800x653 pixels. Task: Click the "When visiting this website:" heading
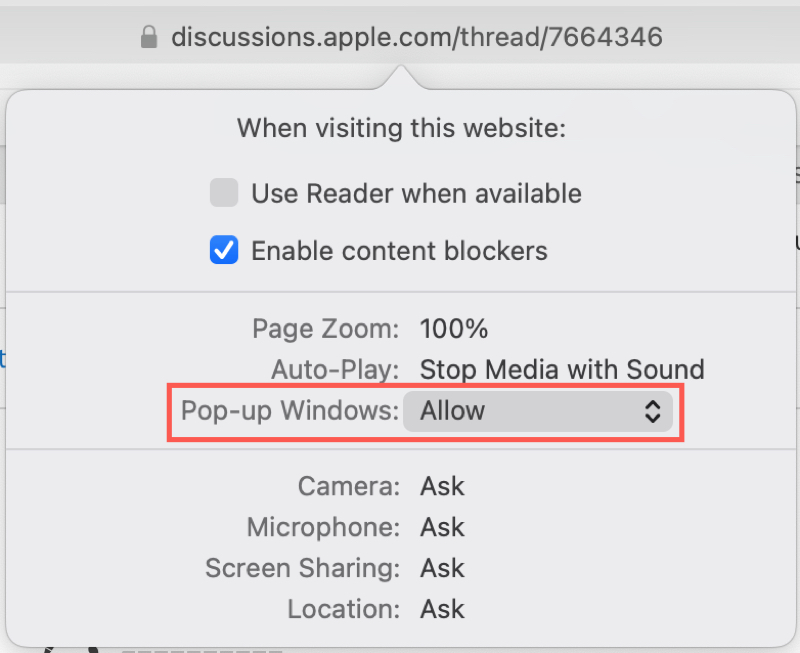click(x=401, y=128)
